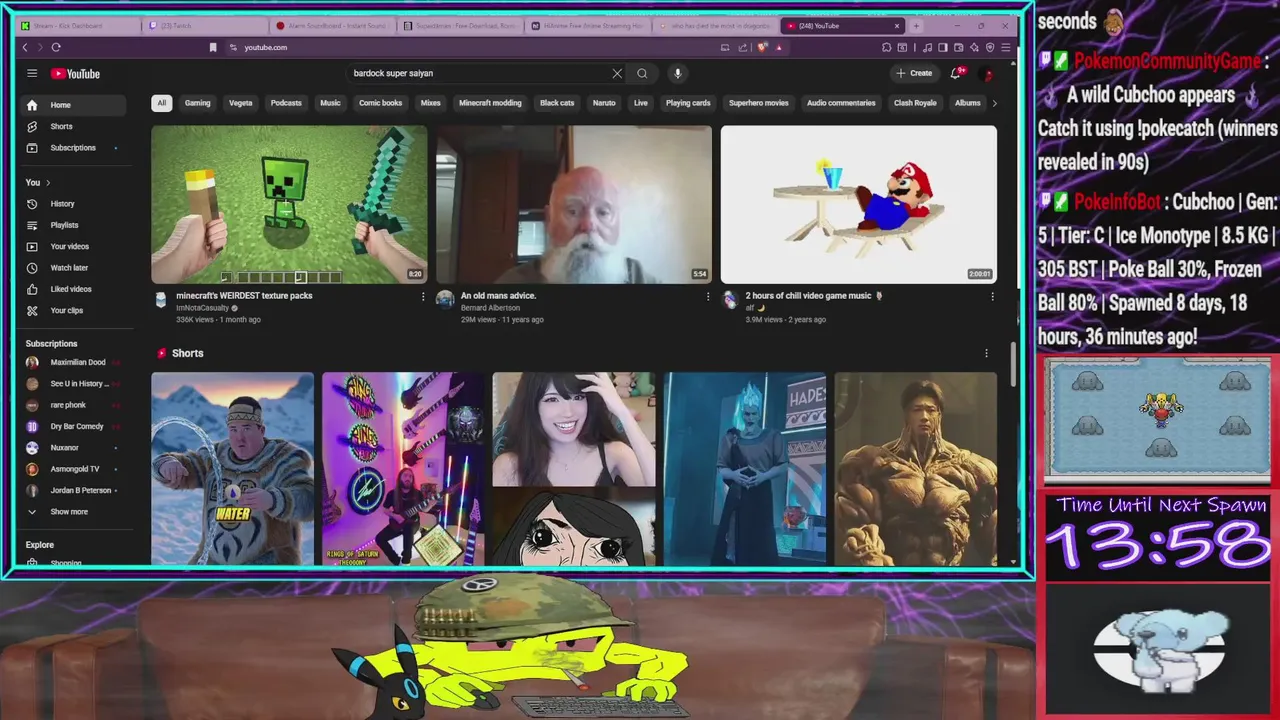
Task: Open the rare phonk subscription
Action: [x=75, y=405]
